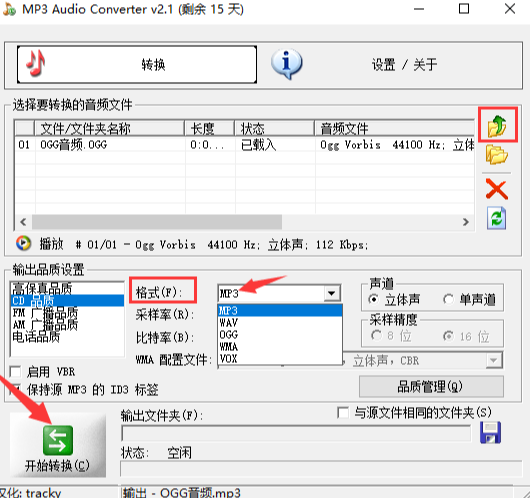Select the 立体声 radio button
The height and width of the screenshot is (498, 530).
pos(374,299)
